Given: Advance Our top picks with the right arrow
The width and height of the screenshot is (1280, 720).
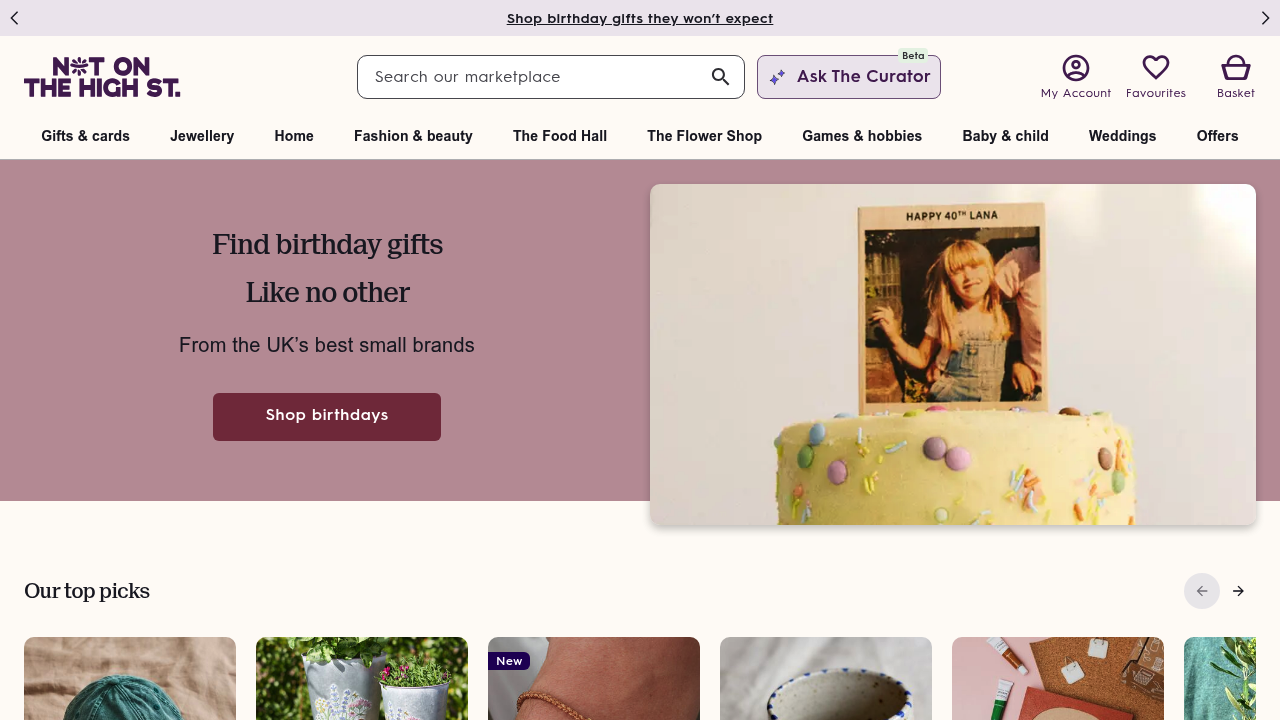Looking at the screenshot, I should tap(1238, 591).
